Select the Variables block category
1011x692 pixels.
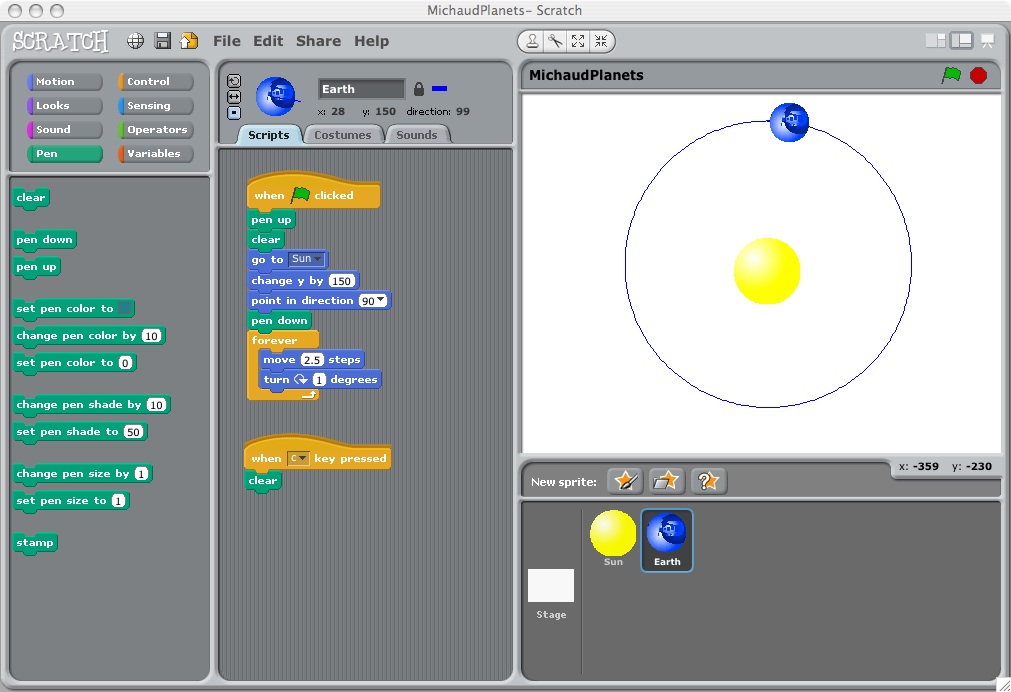click(x=155, y=153)
